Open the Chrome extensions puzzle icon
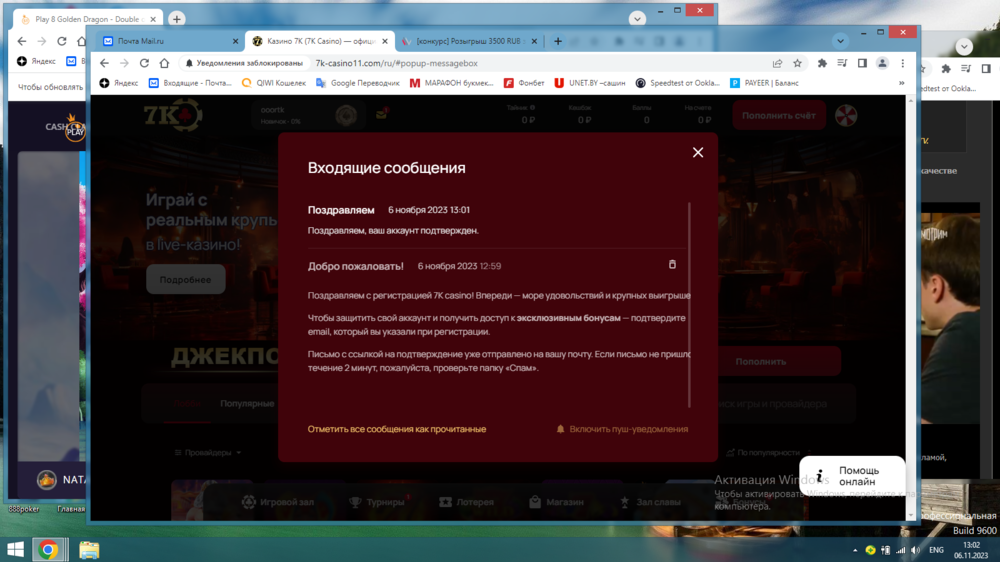The height and width of the screenshot is (562, 1000). tap(822, 63)
